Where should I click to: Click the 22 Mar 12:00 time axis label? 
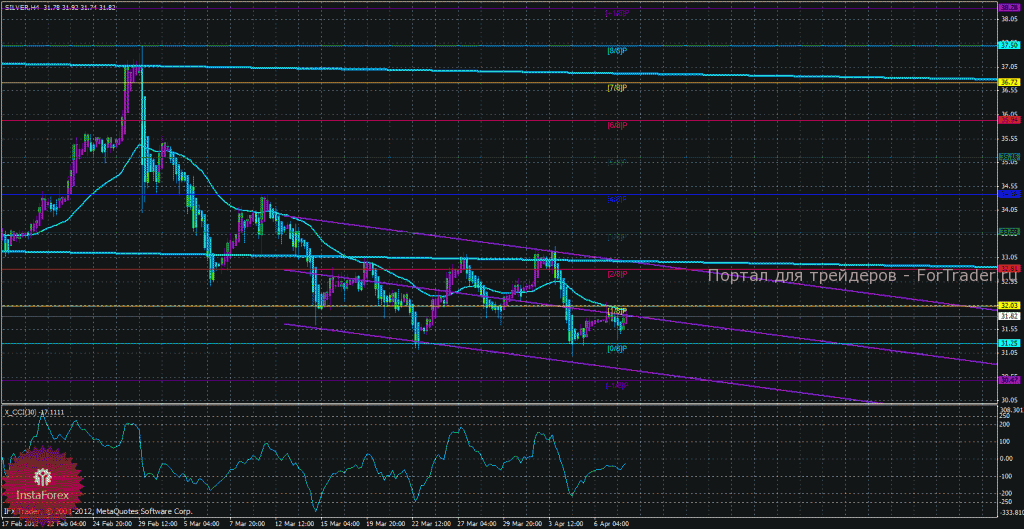431,524
